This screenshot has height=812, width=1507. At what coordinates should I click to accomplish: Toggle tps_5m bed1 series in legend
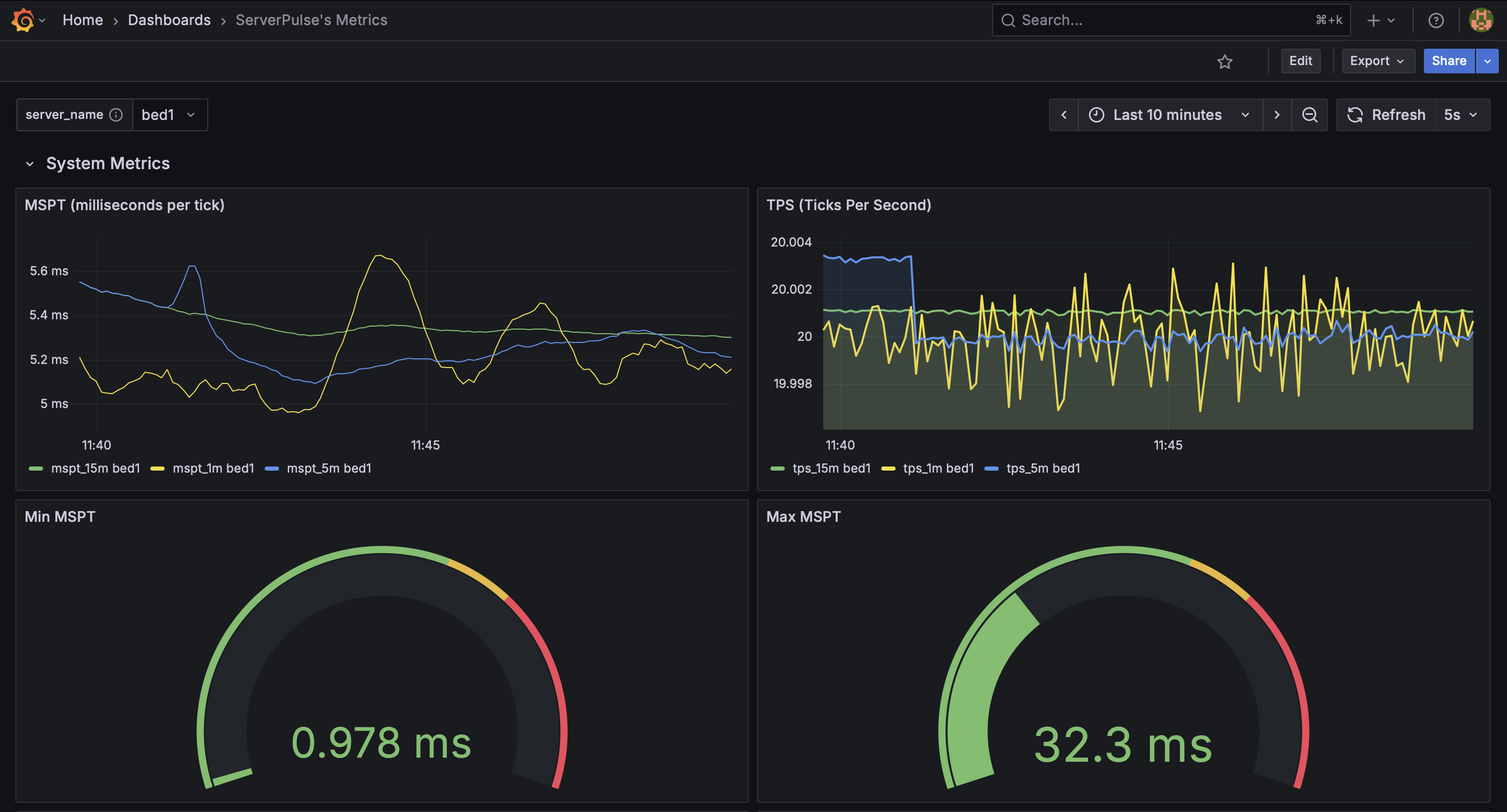pyautogui.click(x=1042, y=468)
